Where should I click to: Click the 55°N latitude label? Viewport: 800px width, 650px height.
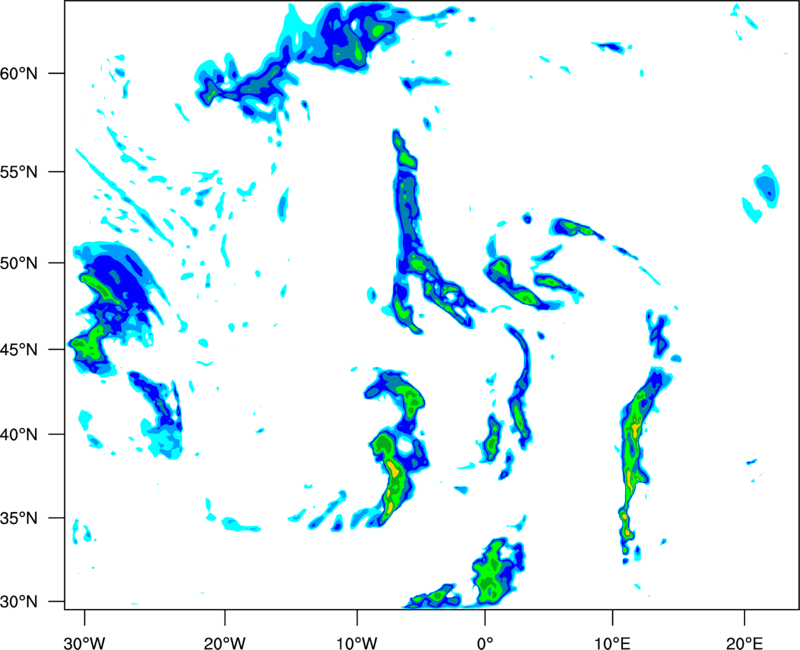19,172
